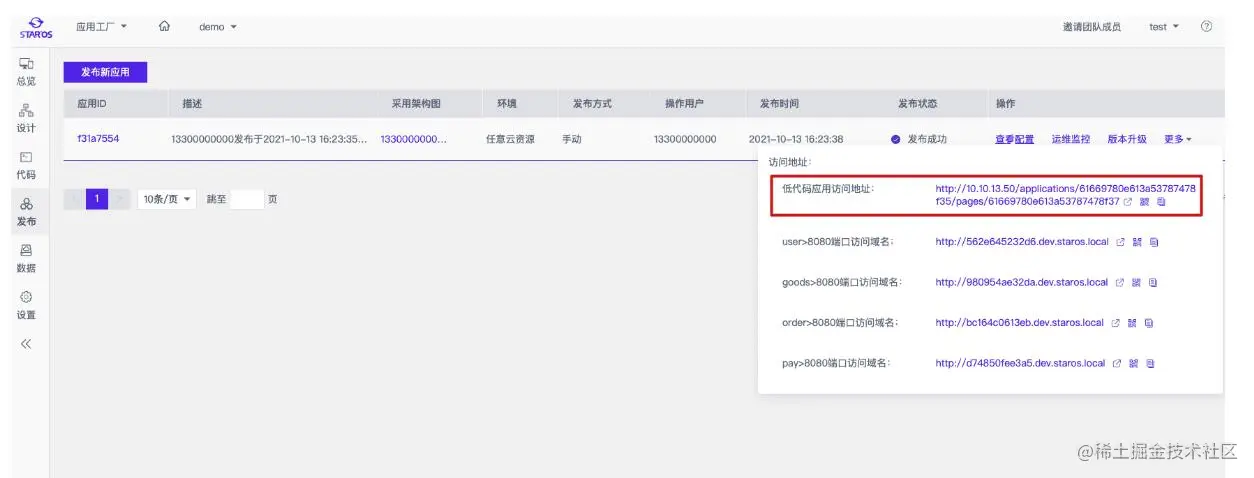Open pay 8080 domain external link icon

(x=1117, y=364)
